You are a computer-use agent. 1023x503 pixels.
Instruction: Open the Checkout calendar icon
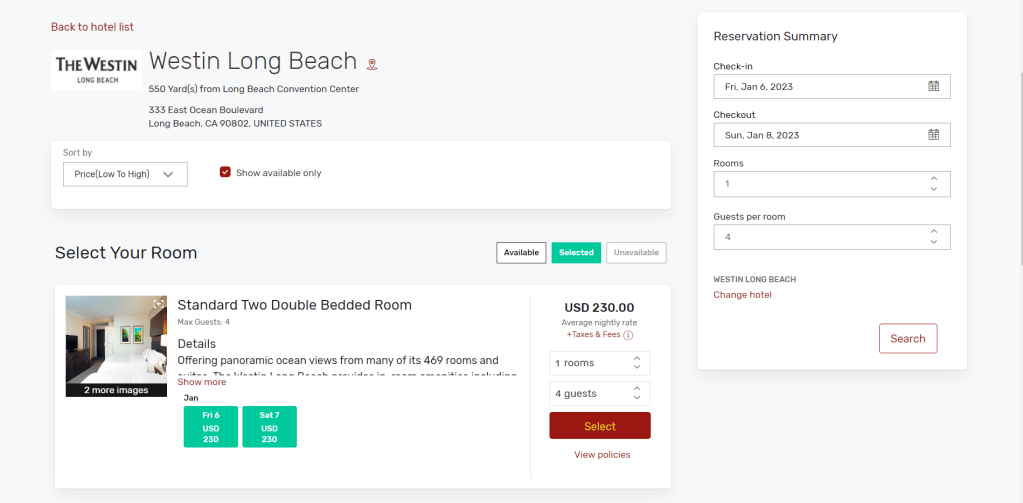pyautogui.click(x=933, y=135)
